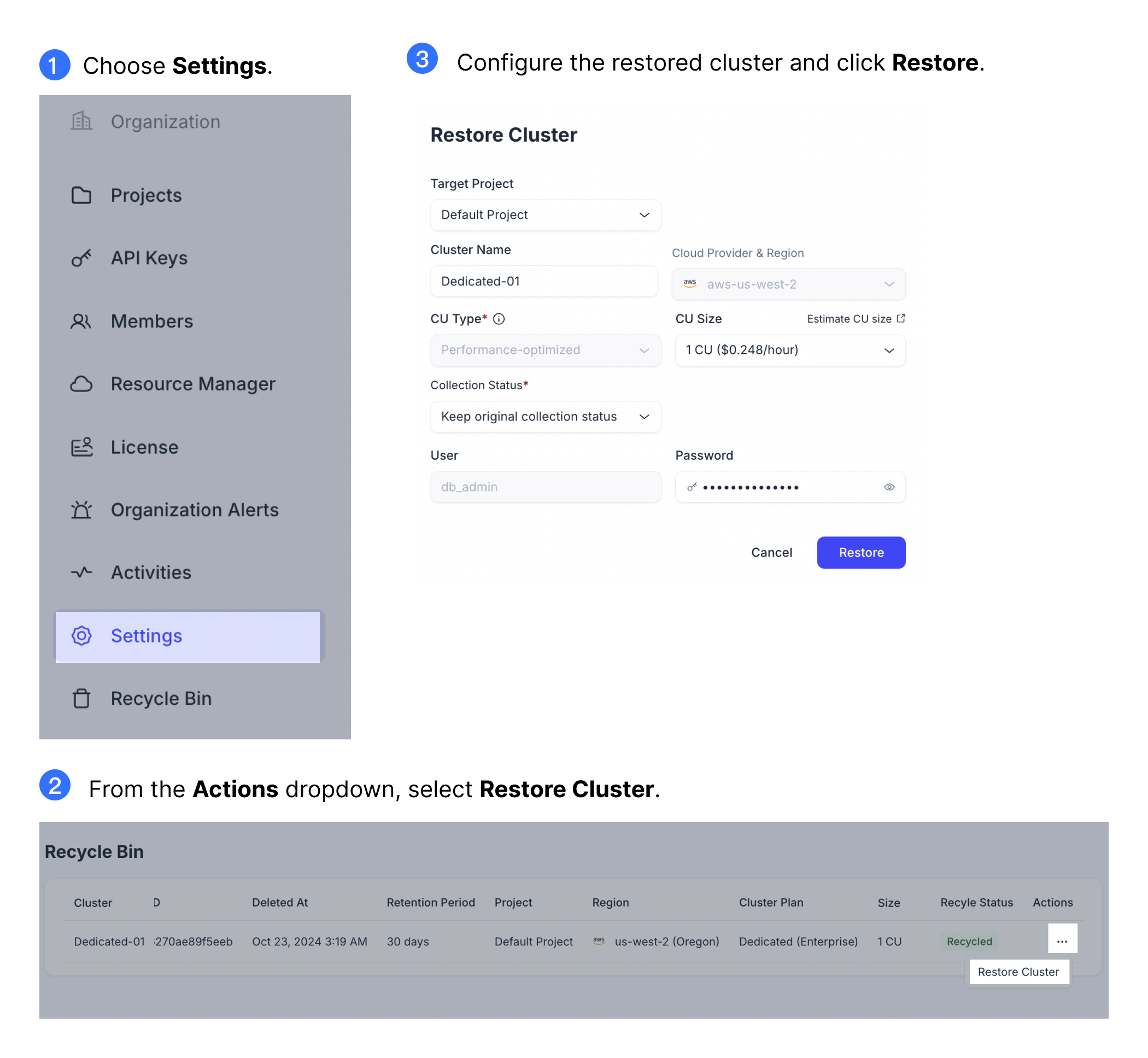1148x1058 pixels.
Task: Click the Organization Alerts siren icon
Action: coord(81,510)
